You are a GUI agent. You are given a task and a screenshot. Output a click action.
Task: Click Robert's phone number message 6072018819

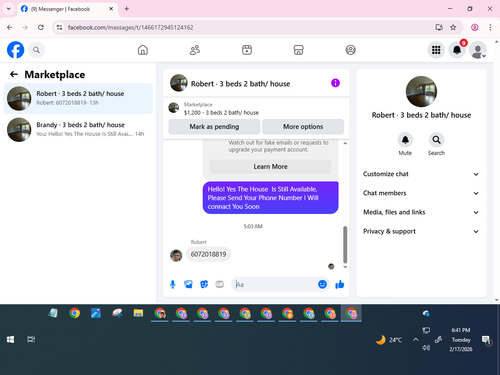point(208,254)
